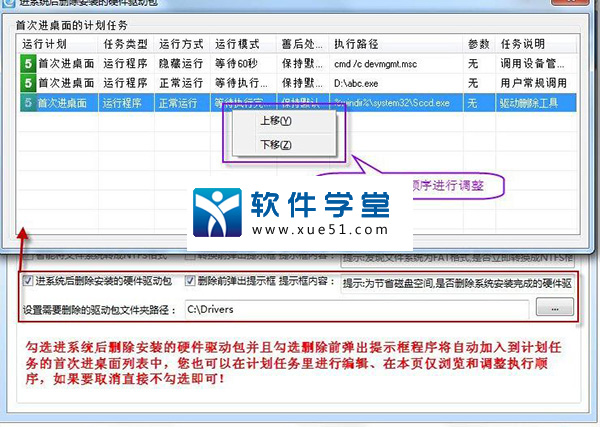
Task: Click the 执行路径 column header
Action: click(356, 44)
